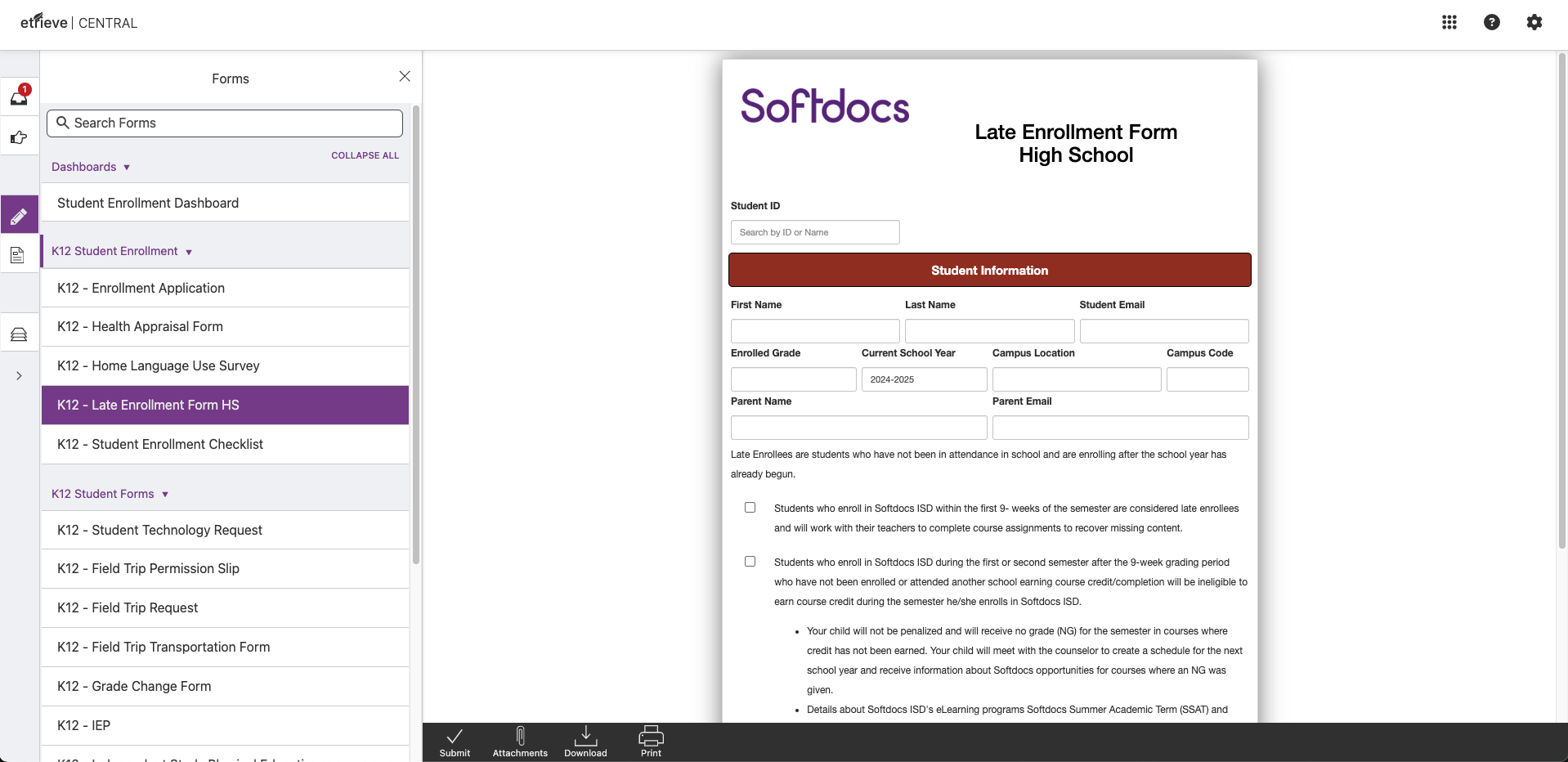This screenshot has height=762, width=1568.
Task: Click the stacked layers icon in the sidebar
Action: [19, 334]
